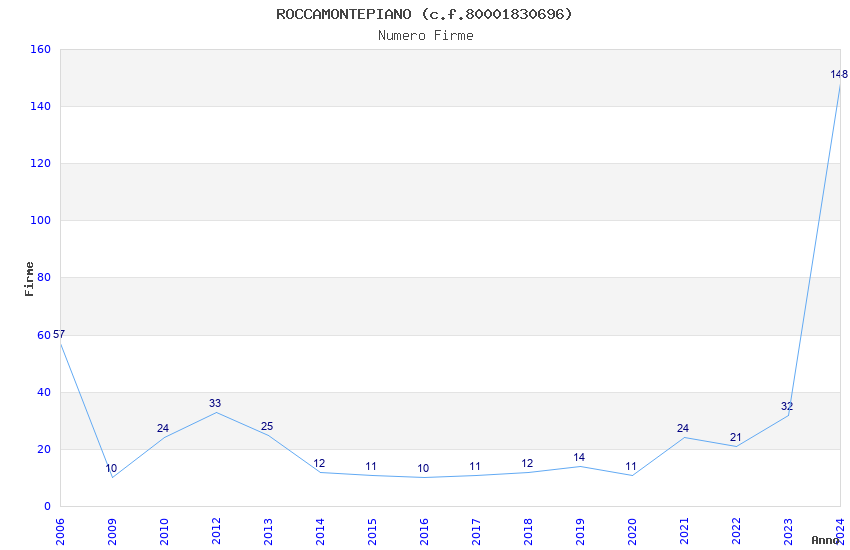Select the data label 21 for 2022
850x550 pixels.
point(735,437)
